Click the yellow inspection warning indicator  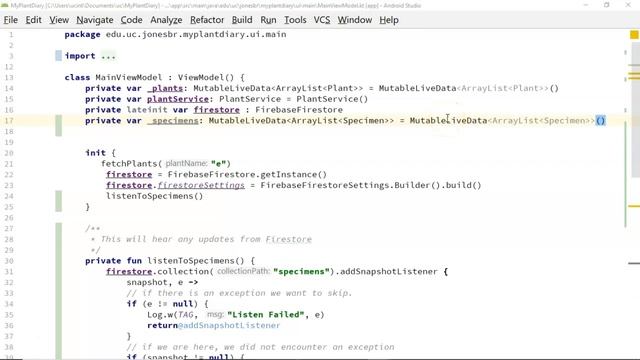pyautogui.click(x=634, y=35)
